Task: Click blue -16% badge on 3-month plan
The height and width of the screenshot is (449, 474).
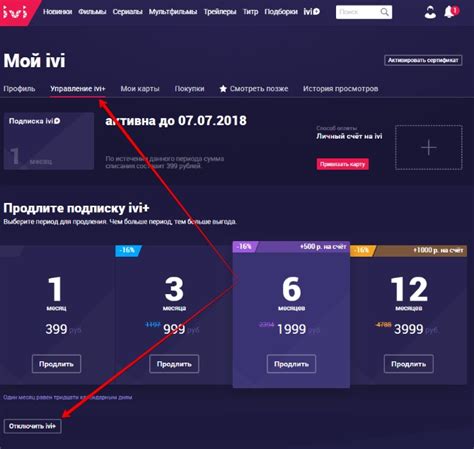Action: pyautogui.click(x=128, y=250)
